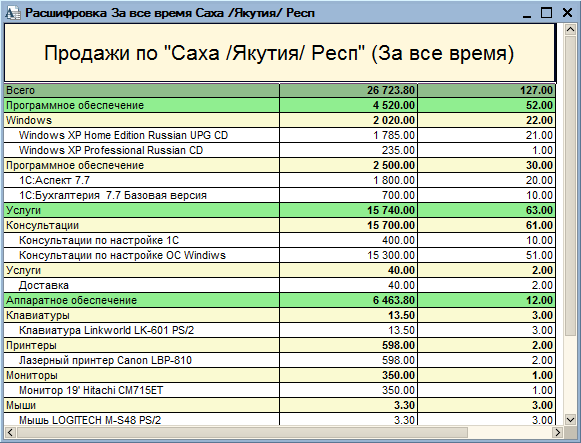Click the vertical scrollbar down arrow
Viewport: 581px width, 443px height.
tap(571, 419)
